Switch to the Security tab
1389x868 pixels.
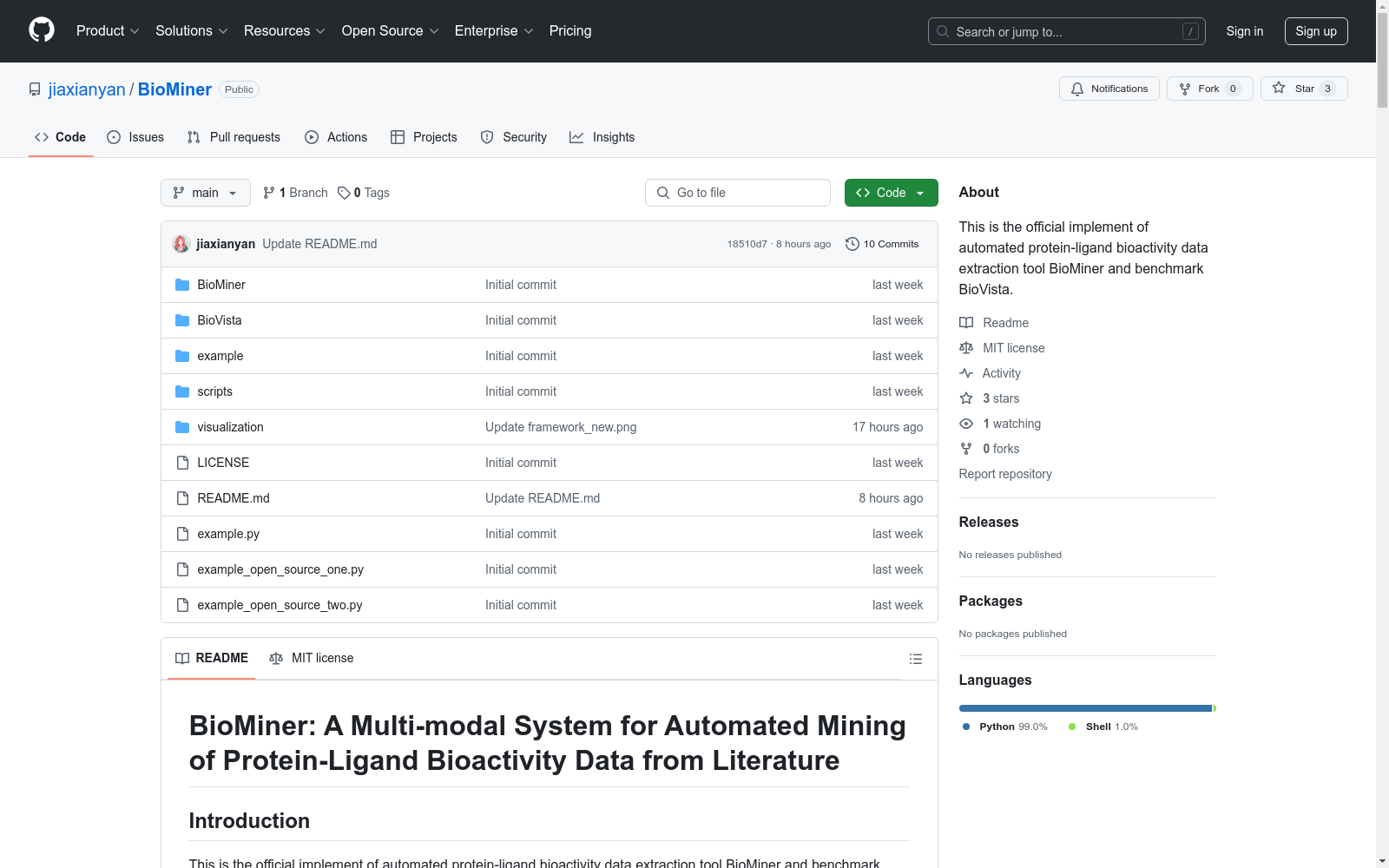514,137
